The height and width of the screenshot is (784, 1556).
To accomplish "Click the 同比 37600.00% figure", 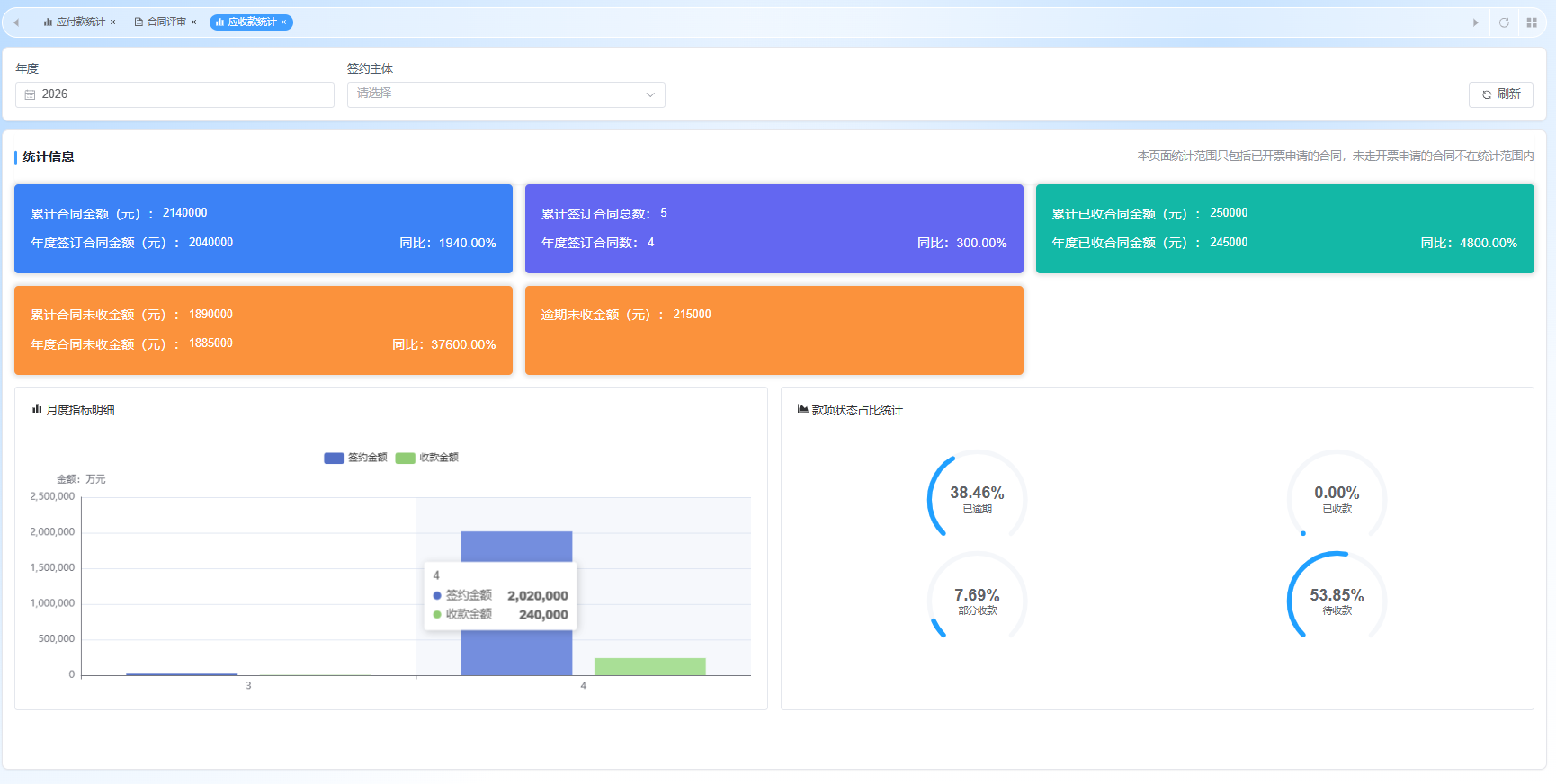I will 444,345.
